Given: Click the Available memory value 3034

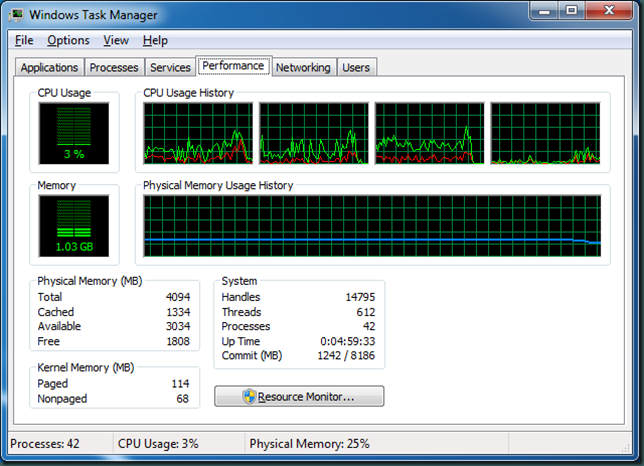Looking at the screenshot, I should point(178,326).
